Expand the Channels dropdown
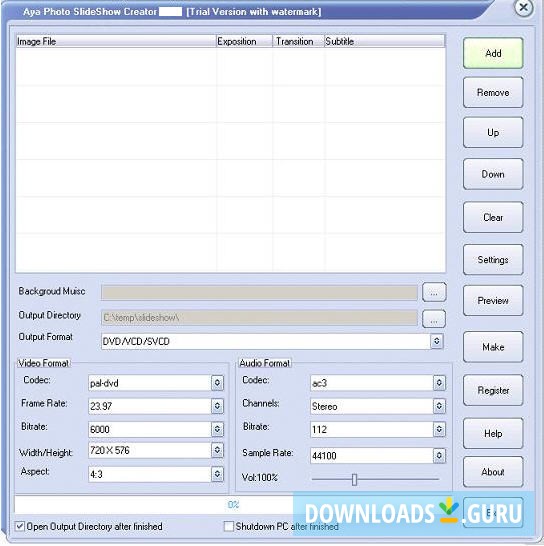 pyautogui.click(x=439, y=406)
